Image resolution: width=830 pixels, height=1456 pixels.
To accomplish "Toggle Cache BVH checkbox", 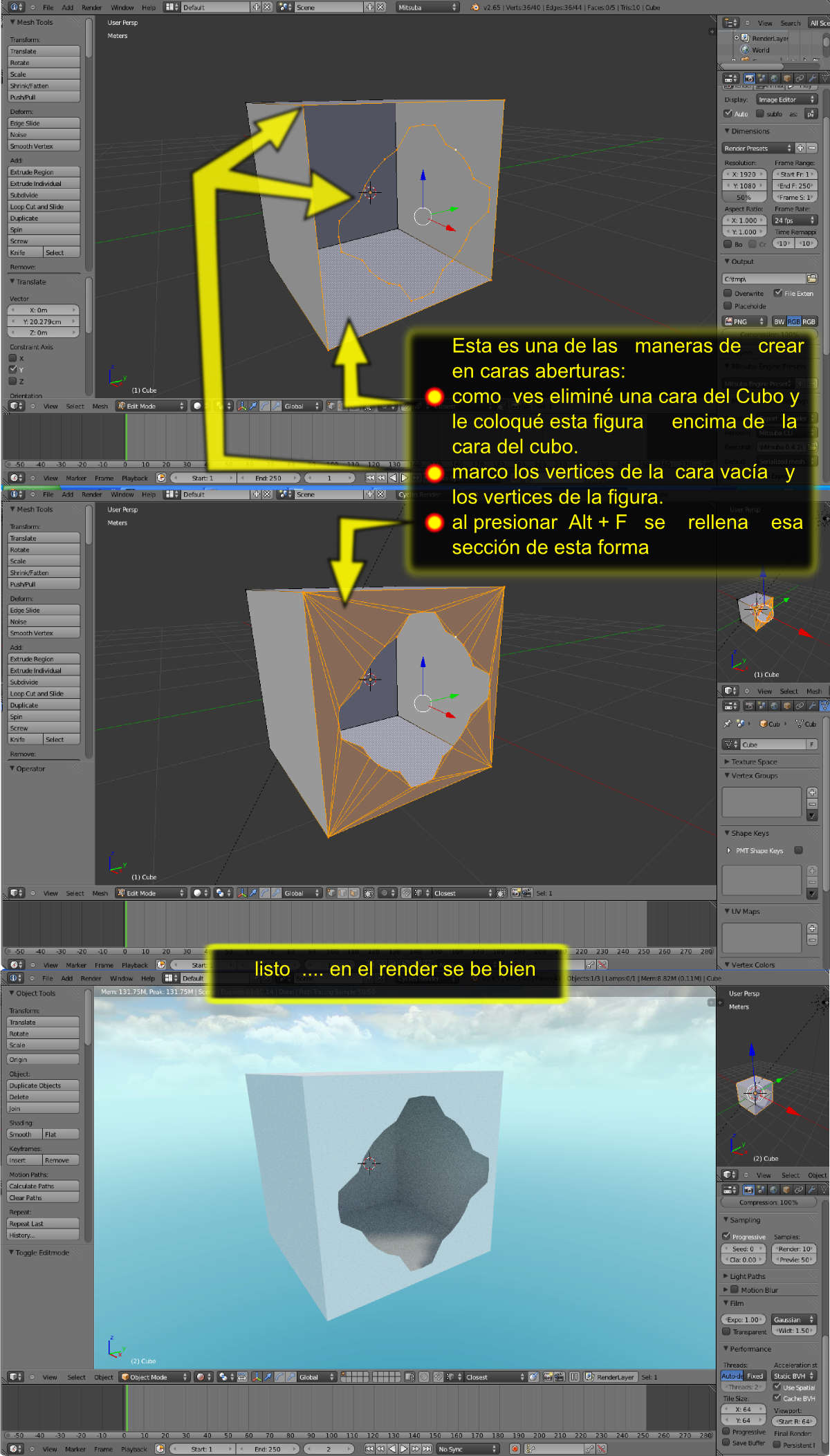I will (x=777, y=1398).
